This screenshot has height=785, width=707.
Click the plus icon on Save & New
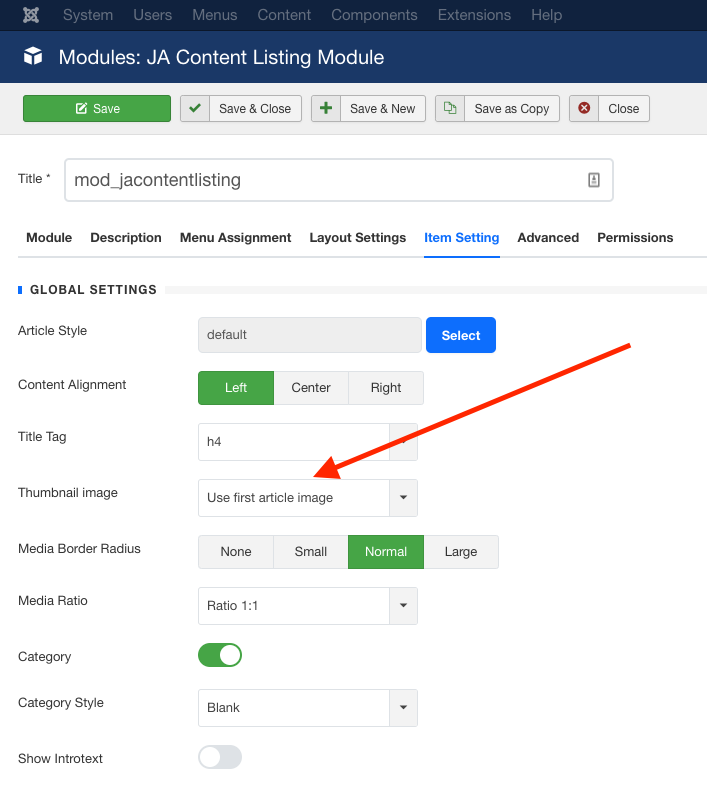pyautogui.click(x=326, y=109)
